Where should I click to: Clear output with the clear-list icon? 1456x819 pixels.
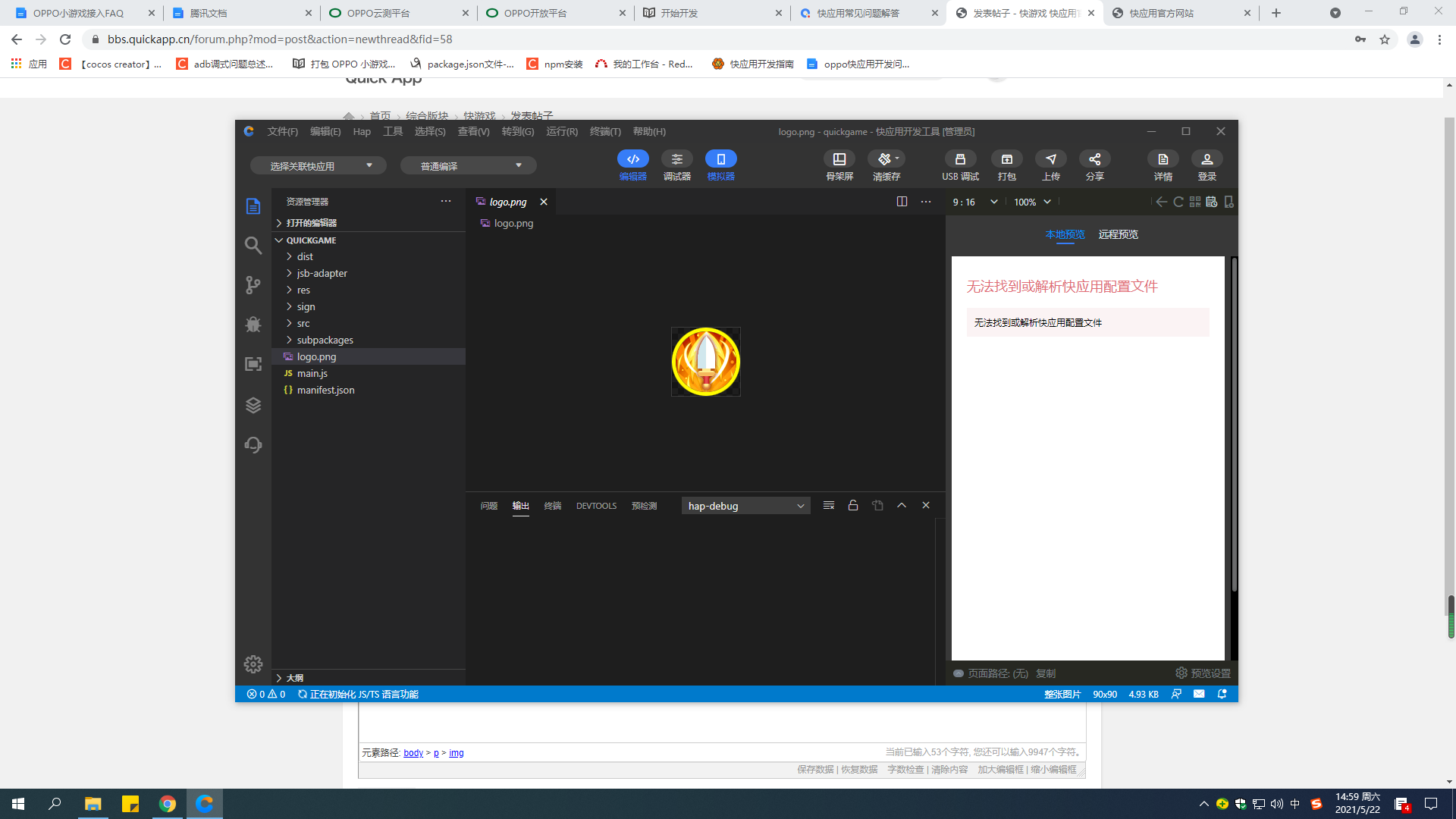click(829, 506)
